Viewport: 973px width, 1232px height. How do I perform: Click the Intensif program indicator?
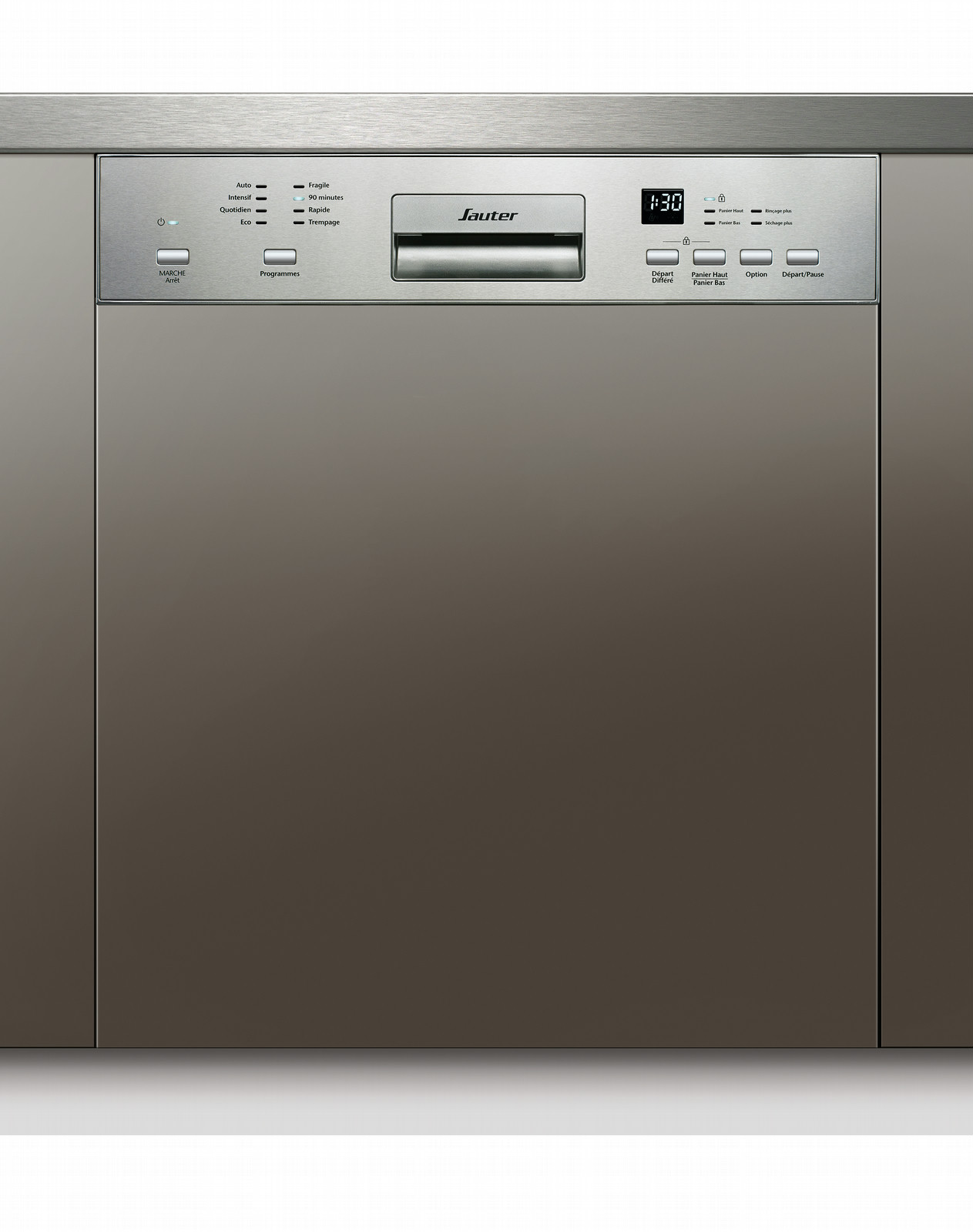coord(261,199)
